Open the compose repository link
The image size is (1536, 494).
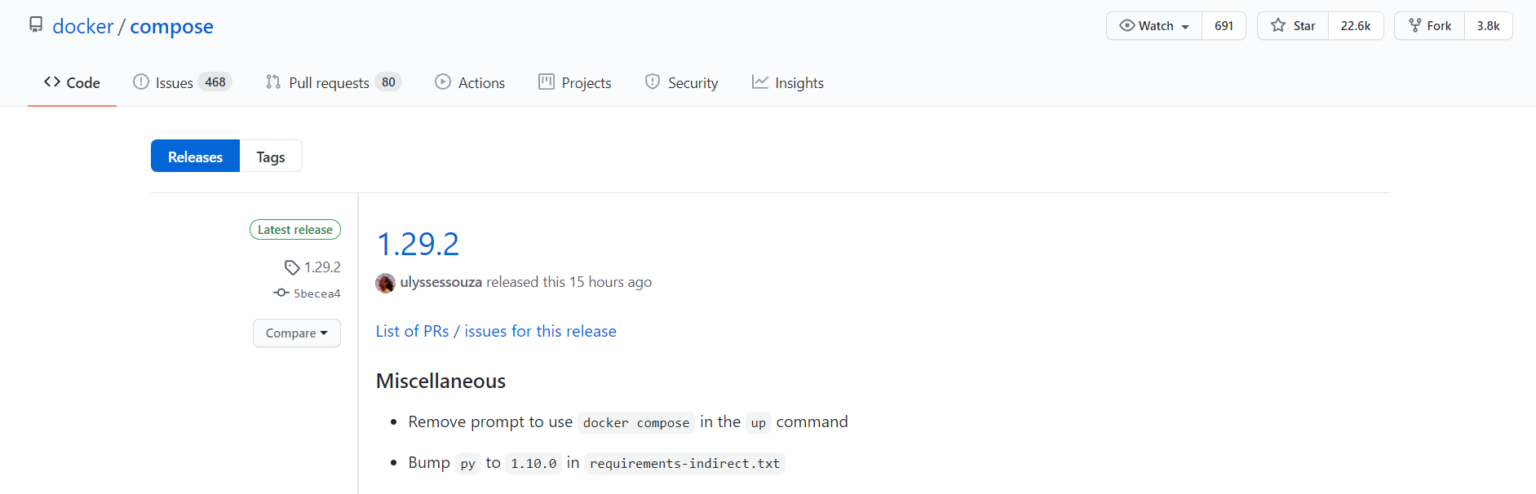tap(171, 26)
